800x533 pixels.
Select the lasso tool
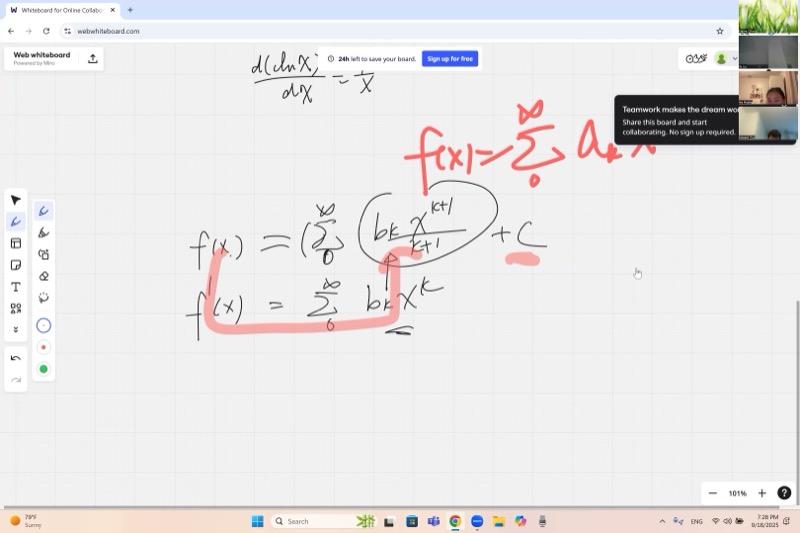point(43,298)
